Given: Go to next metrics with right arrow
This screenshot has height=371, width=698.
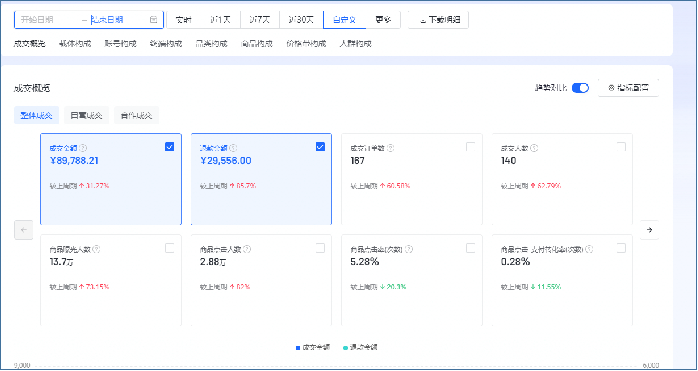Looking at the screenshot, I should pos(649,230).
